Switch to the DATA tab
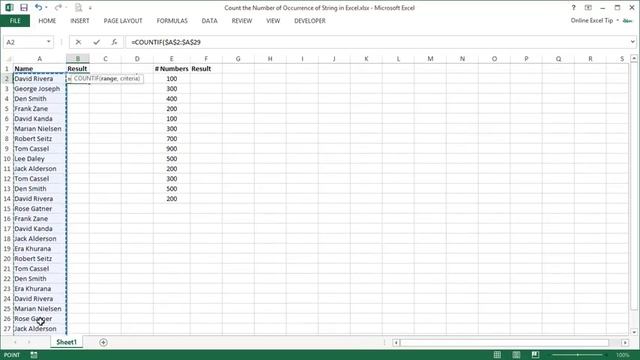 [x=209, y=21]
